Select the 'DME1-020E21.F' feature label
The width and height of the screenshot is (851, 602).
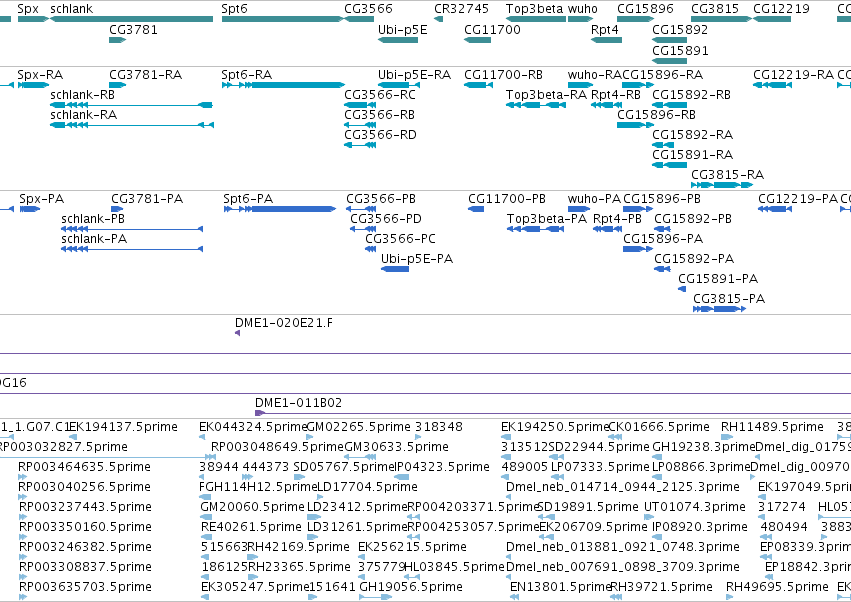pos(284,323)
